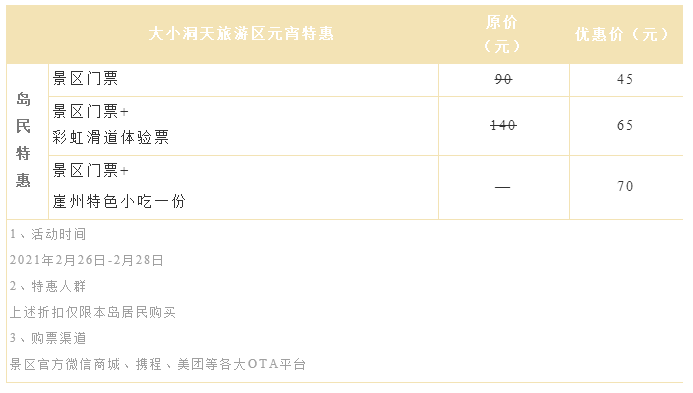The image size is (693, 393).
Task: Select 彩虹滑道体验票 text
Action: point(110,137)
